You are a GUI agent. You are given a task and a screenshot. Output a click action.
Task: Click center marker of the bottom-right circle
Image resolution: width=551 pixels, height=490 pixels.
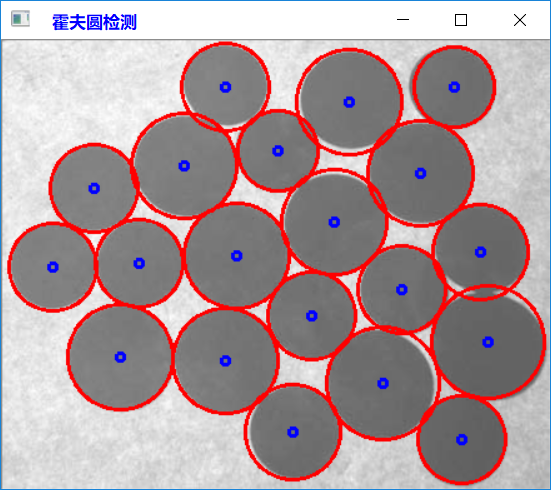coord(461,439)
